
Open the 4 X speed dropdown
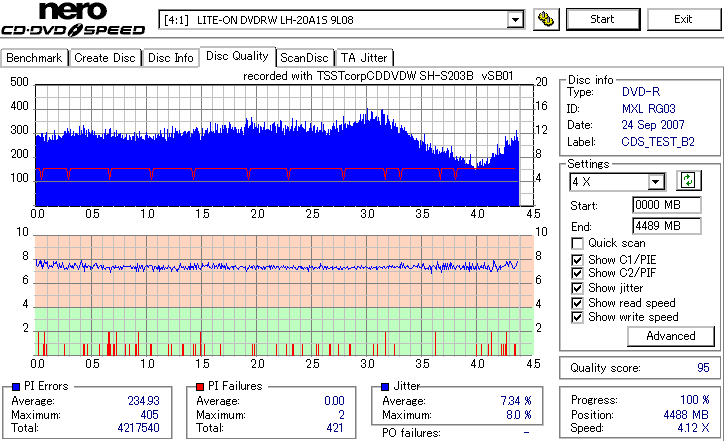coord(656,182)
